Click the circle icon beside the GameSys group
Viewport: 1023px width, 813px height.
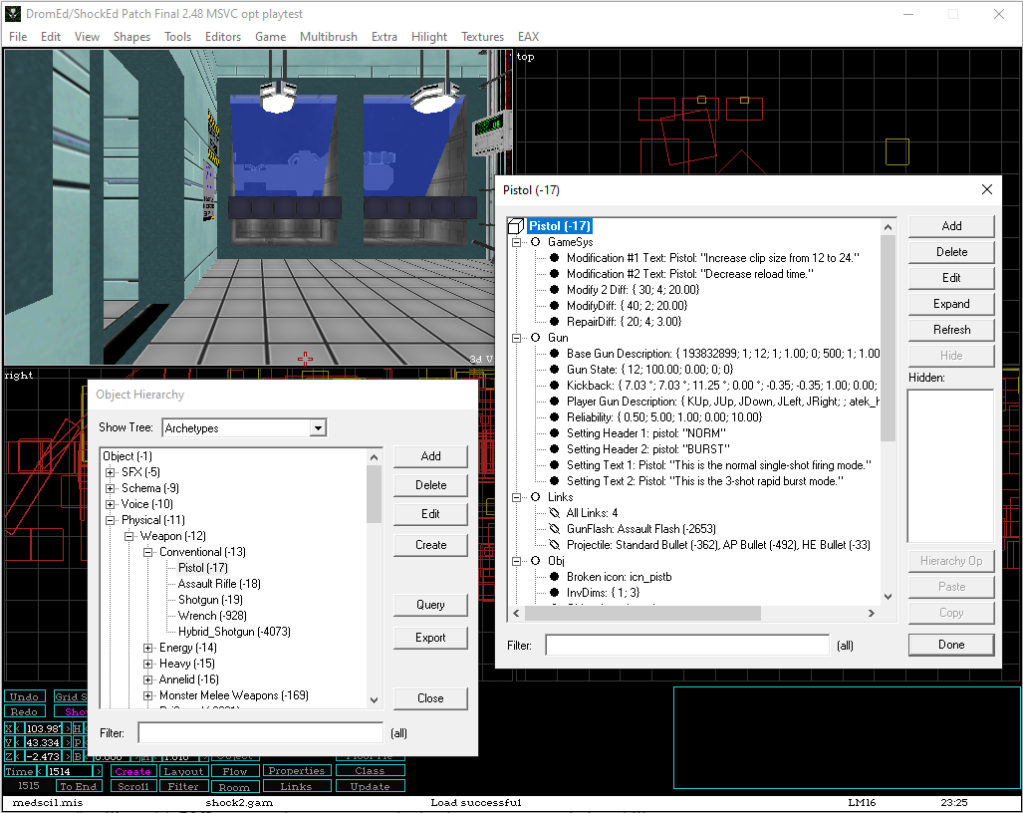(x=535, y=242)
